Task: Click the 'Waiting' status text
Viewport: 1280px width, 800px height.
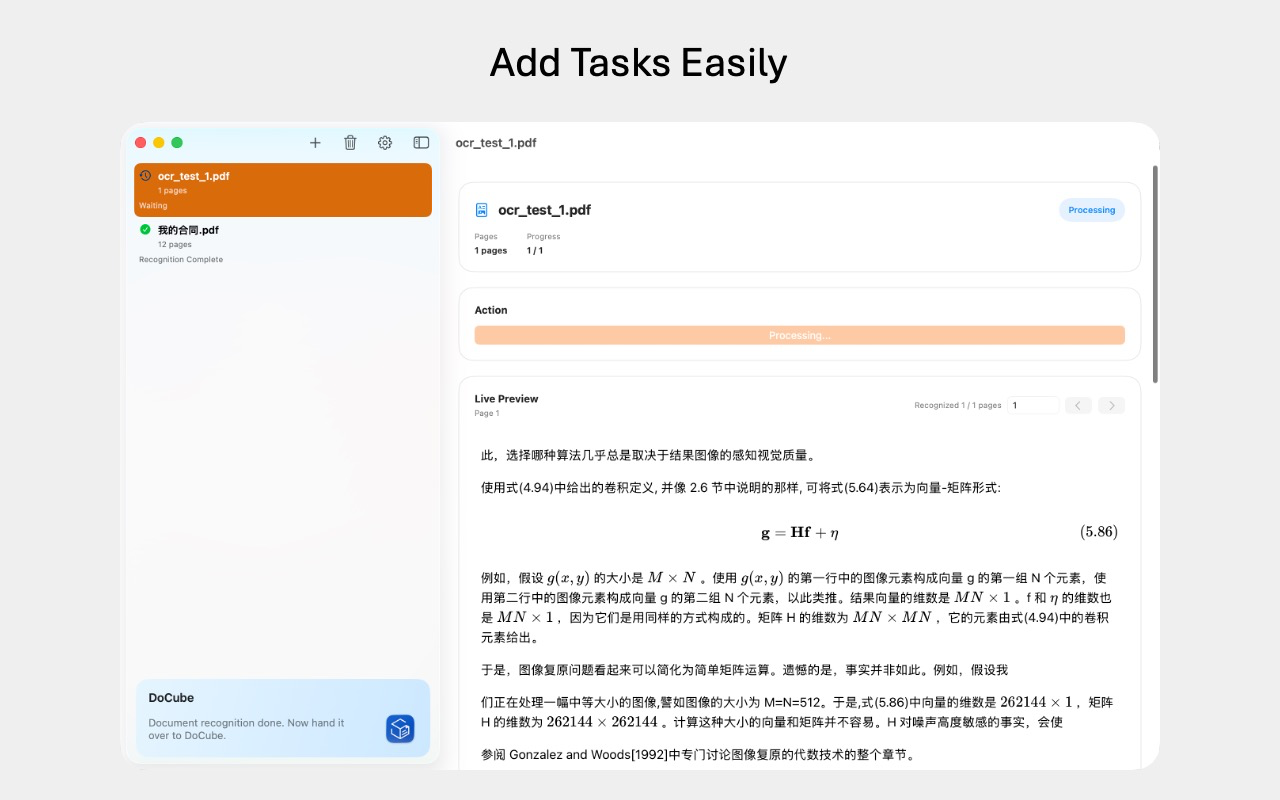Action: [153, 206]
